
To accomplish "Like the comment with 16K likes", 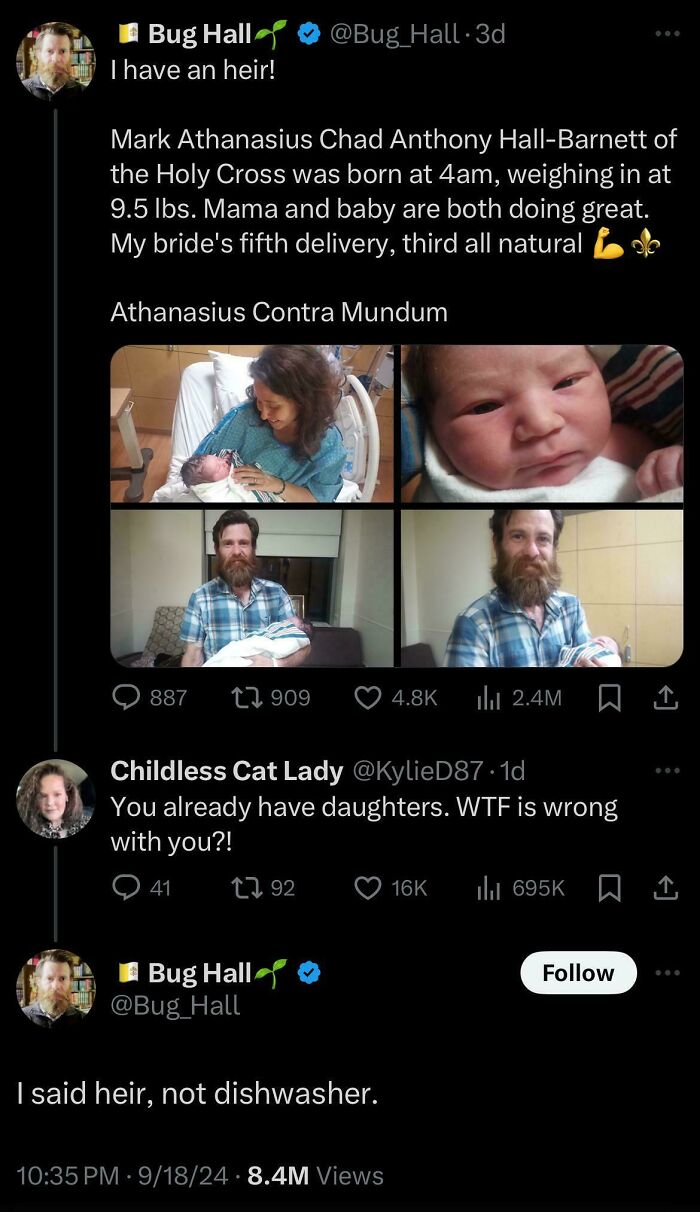I will (369, 887).
